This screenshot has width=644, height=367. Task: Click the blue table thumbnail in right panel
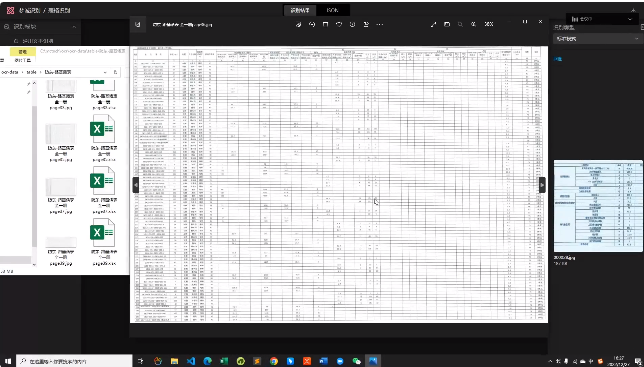coord(598,206)
